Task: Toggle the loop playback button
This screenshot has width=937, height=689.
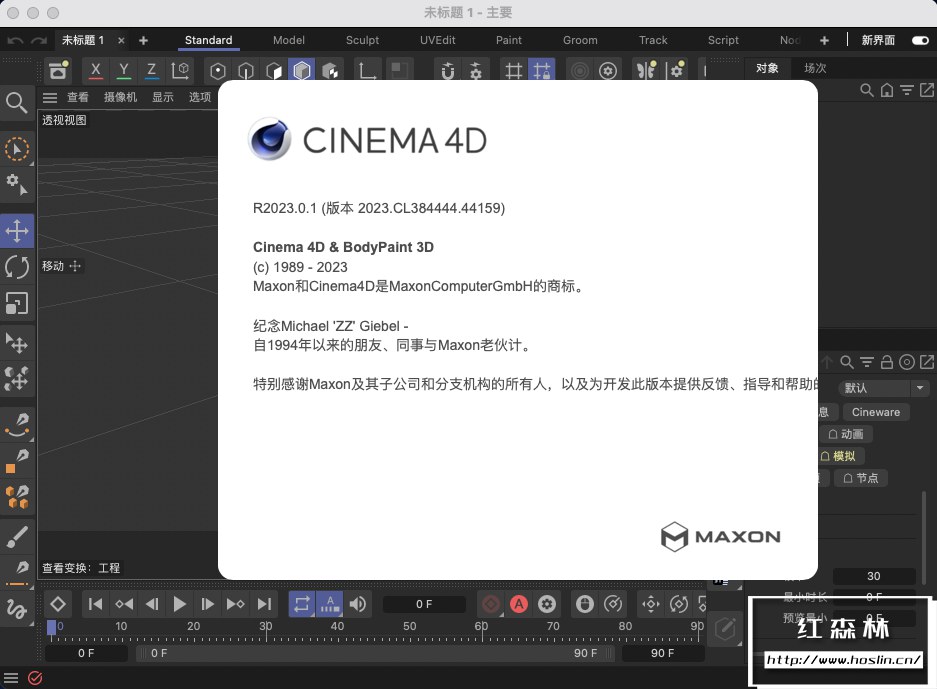Action: (x=302, y=604)
